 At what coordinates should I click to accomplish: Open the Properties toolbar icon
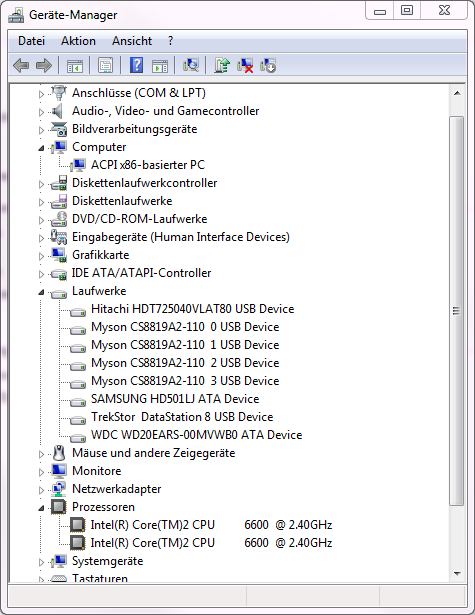coord(105,66)
